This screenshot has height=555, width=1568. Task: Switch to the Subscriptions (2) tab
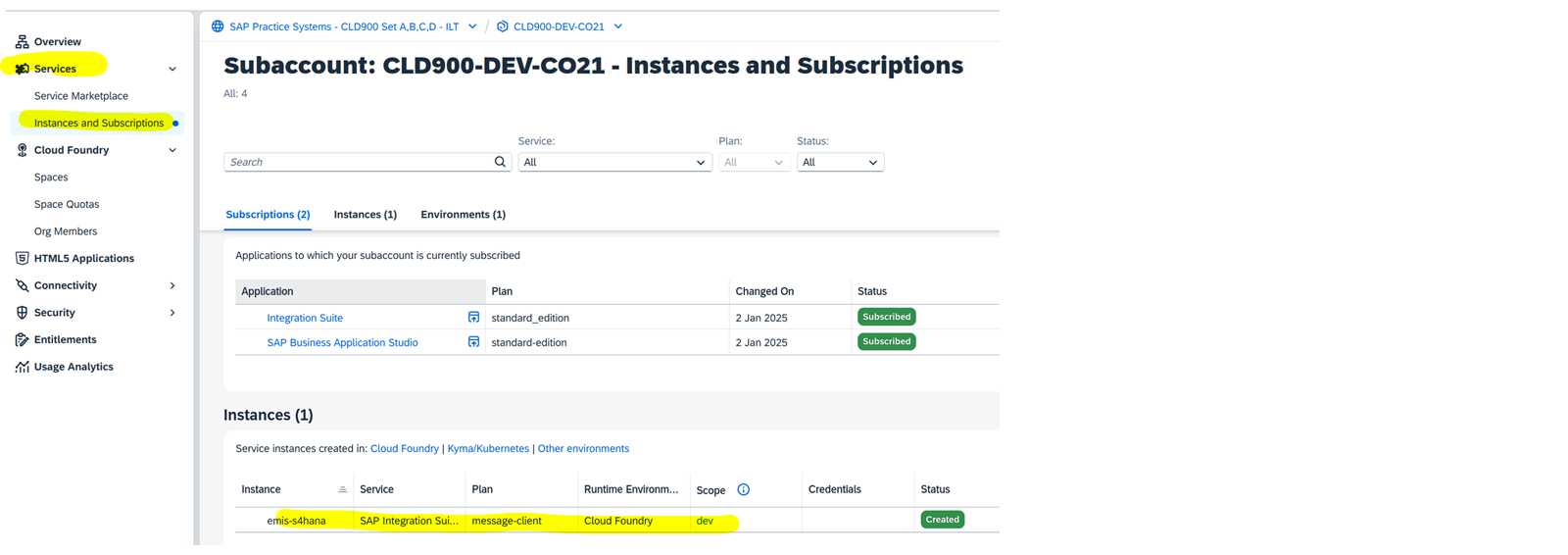pyautogui.click(x=268, y=214)
